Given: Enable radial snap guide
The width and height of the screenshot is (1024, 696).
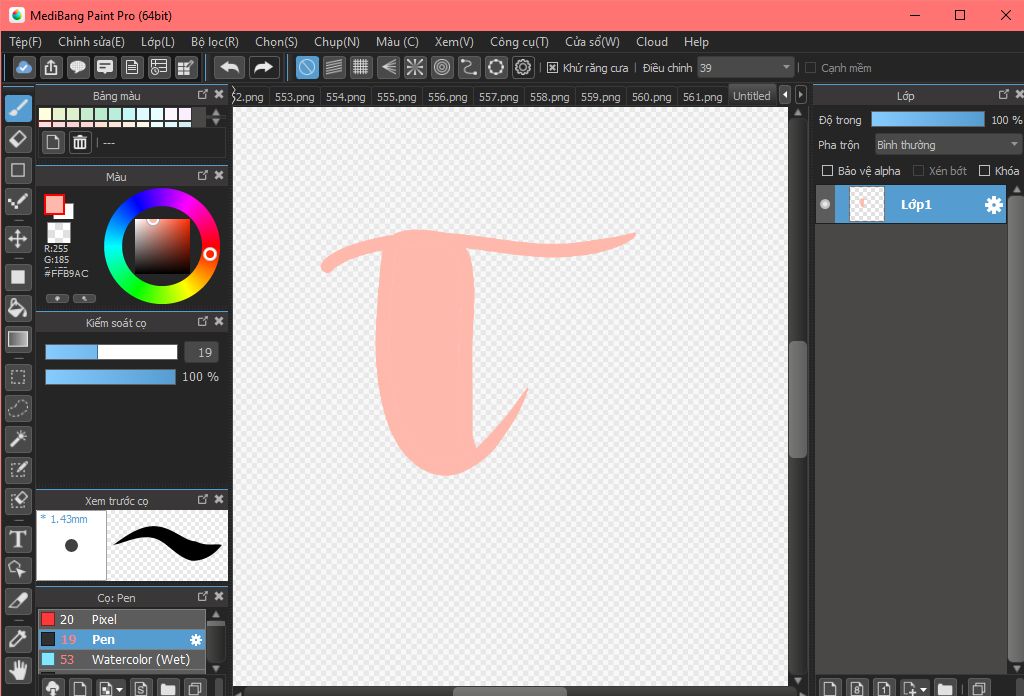Looking at the screenshot, I should 415,67.
